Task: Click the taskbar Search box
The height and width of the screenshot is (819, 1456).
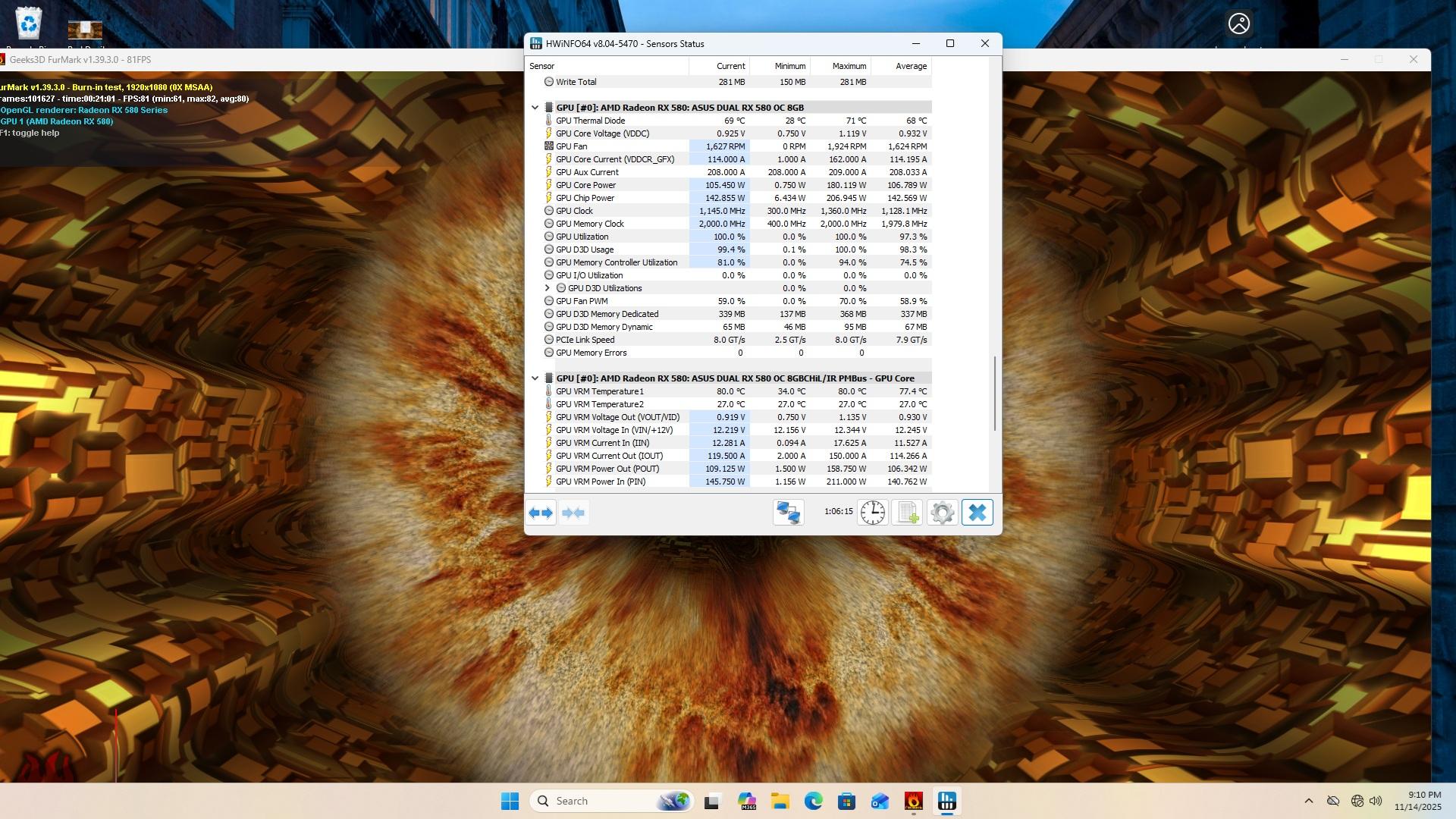Action: tap(613, 801)
